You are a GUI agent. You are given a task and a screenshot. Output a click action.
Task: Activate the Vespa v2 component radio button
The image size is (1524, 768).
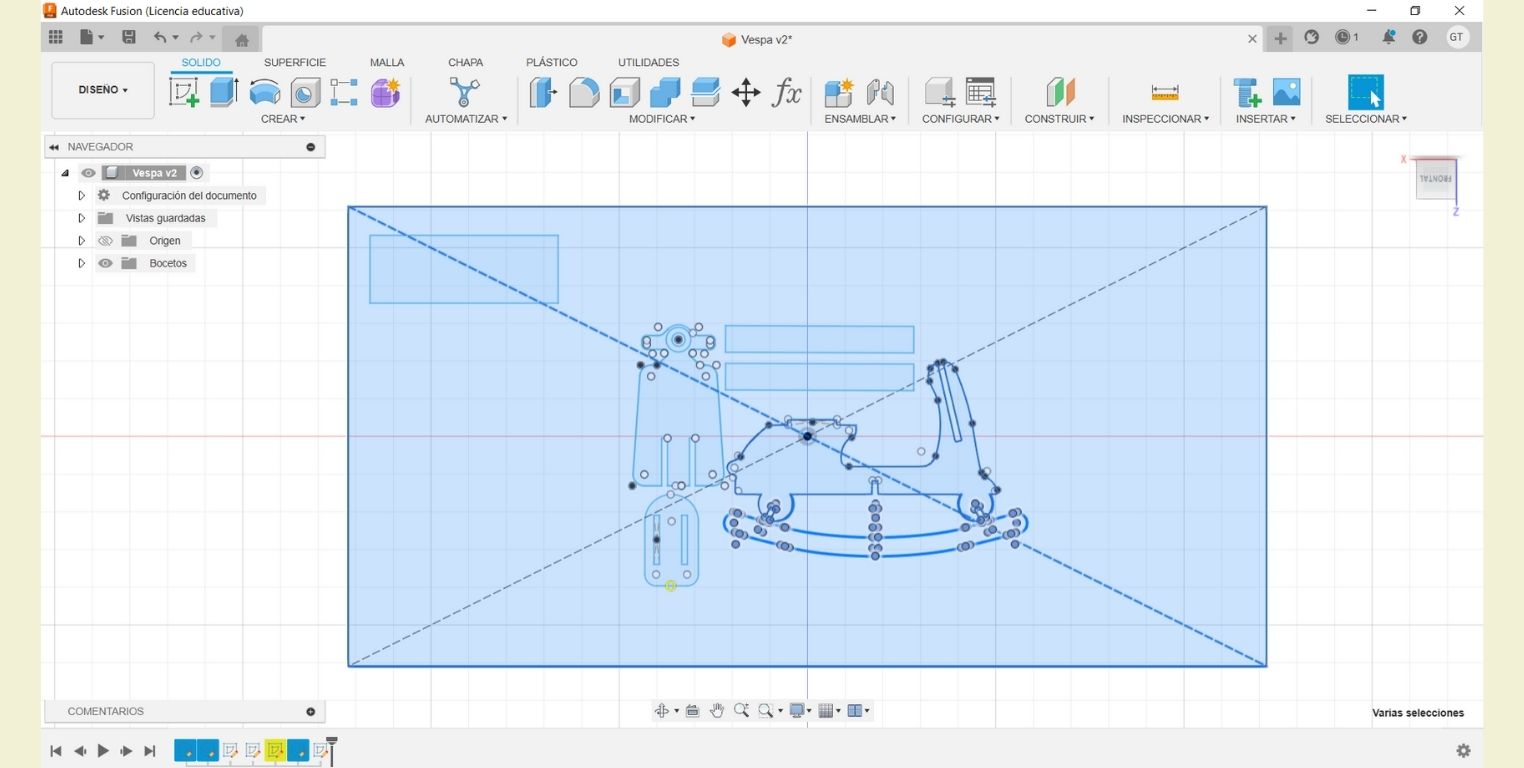(196, 173)
